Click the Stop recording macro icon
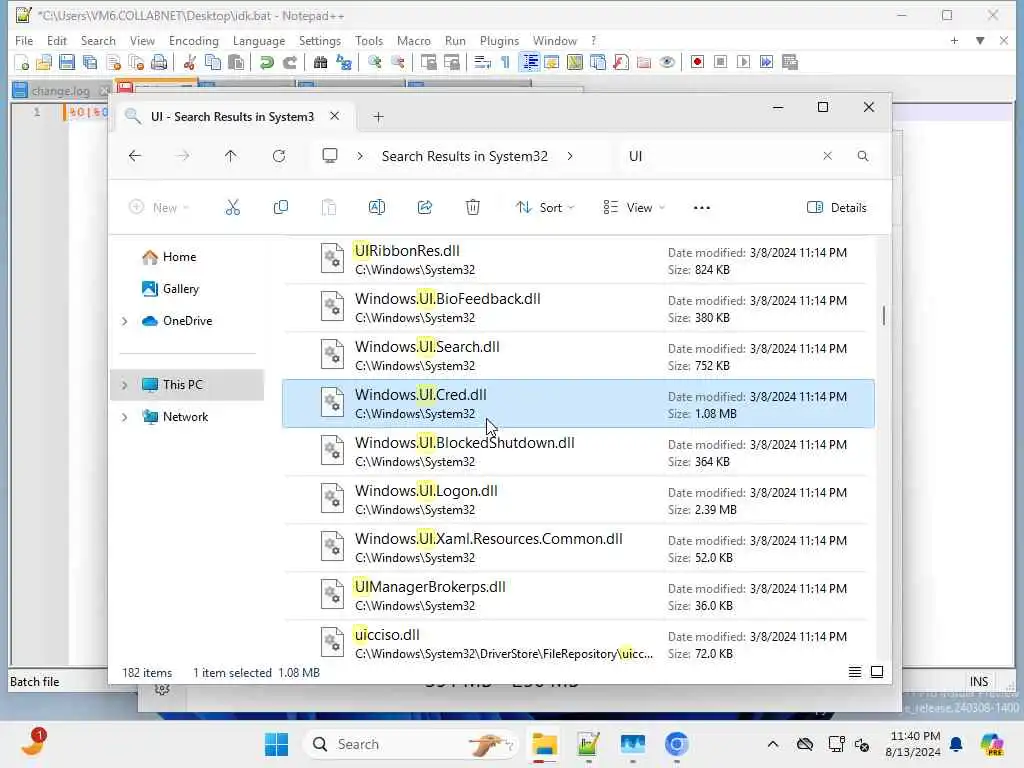The width and height of the screenshot is (1024, 768). point(720,63)
